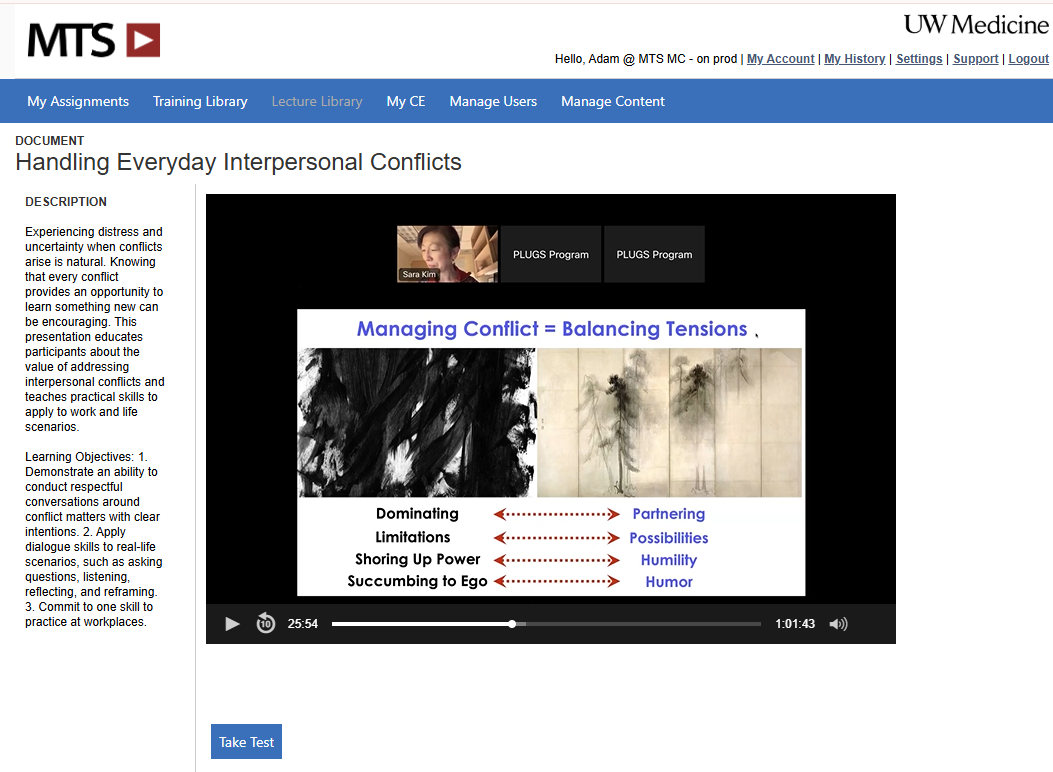
Task: View My History link
Action: (x=854, y=59)
